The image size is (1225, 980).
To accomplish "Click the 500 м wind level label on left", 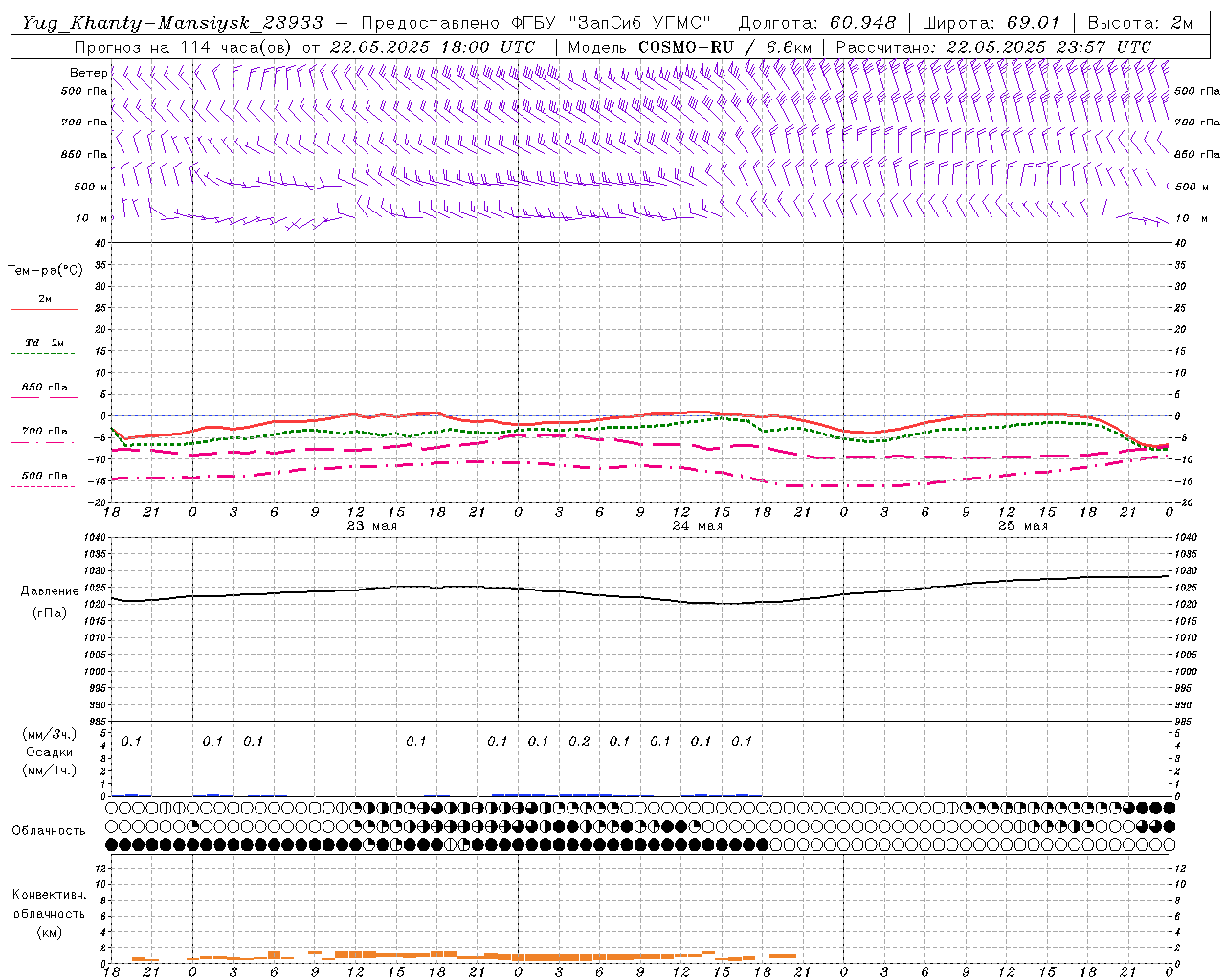I will pos(91,187).
